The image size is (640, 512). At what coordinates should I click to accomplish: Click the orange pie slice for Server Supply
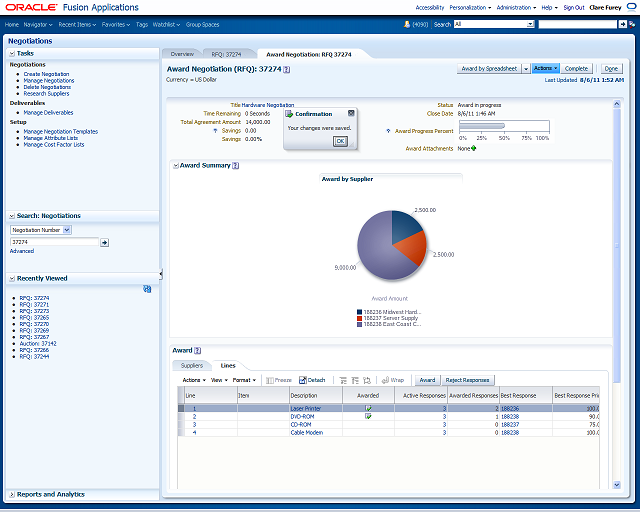click(413, 249)
